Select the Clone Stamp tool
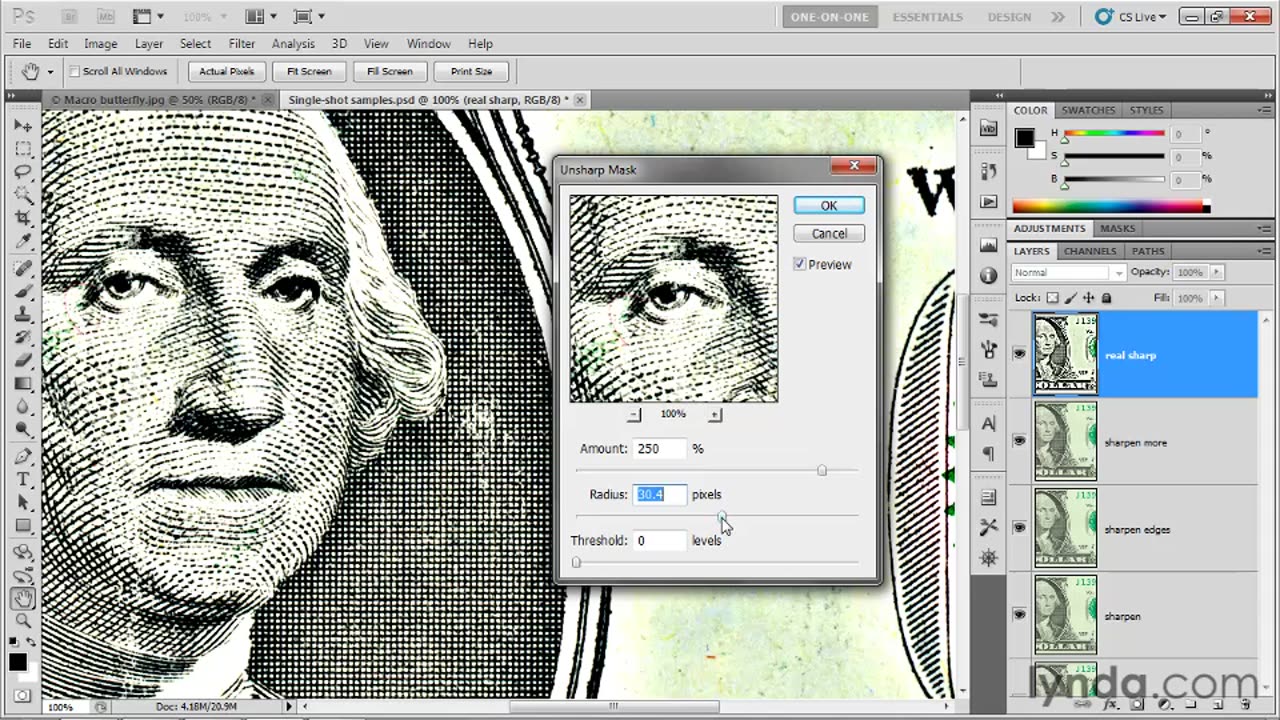The width and height of the screenshot is (1280, 720). pyautogui.click(x=22, y=315)
